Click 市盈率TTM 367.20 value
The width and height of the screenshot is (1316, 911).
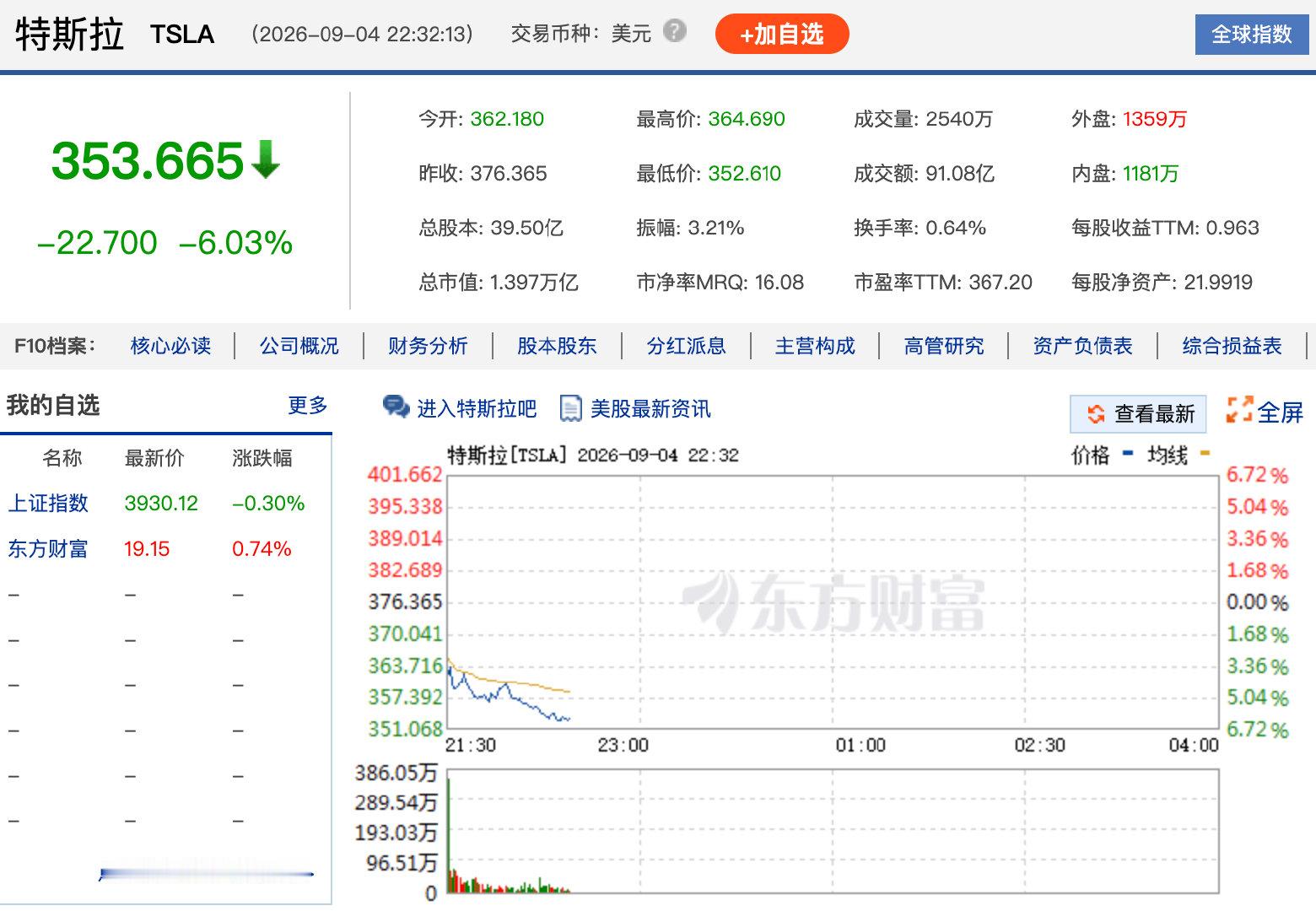point(1000,283)
